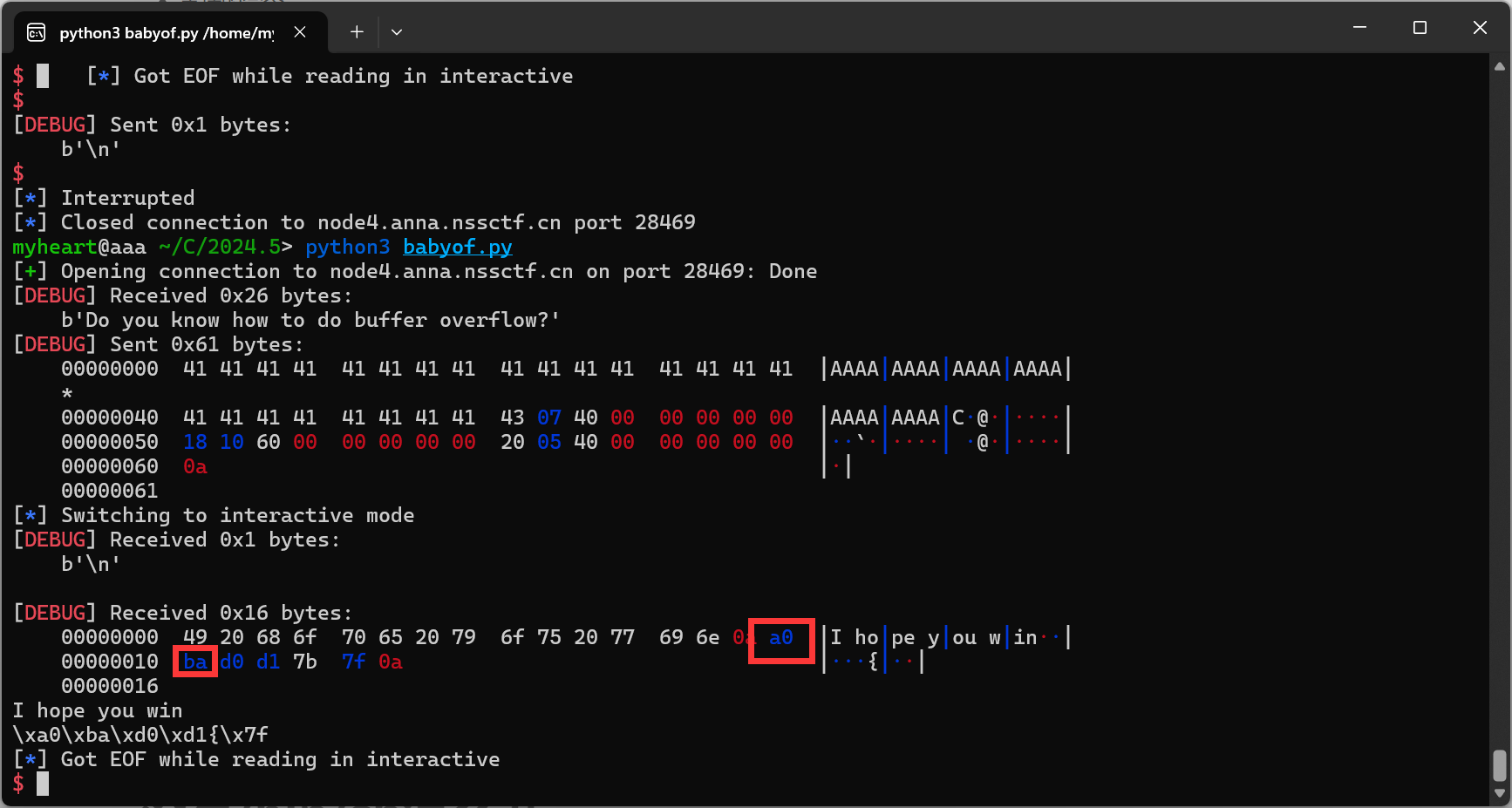The height and width of the screenshot is (808, 1512).
Task: Click the blue '18' hex byte
Action: (195, 442)
